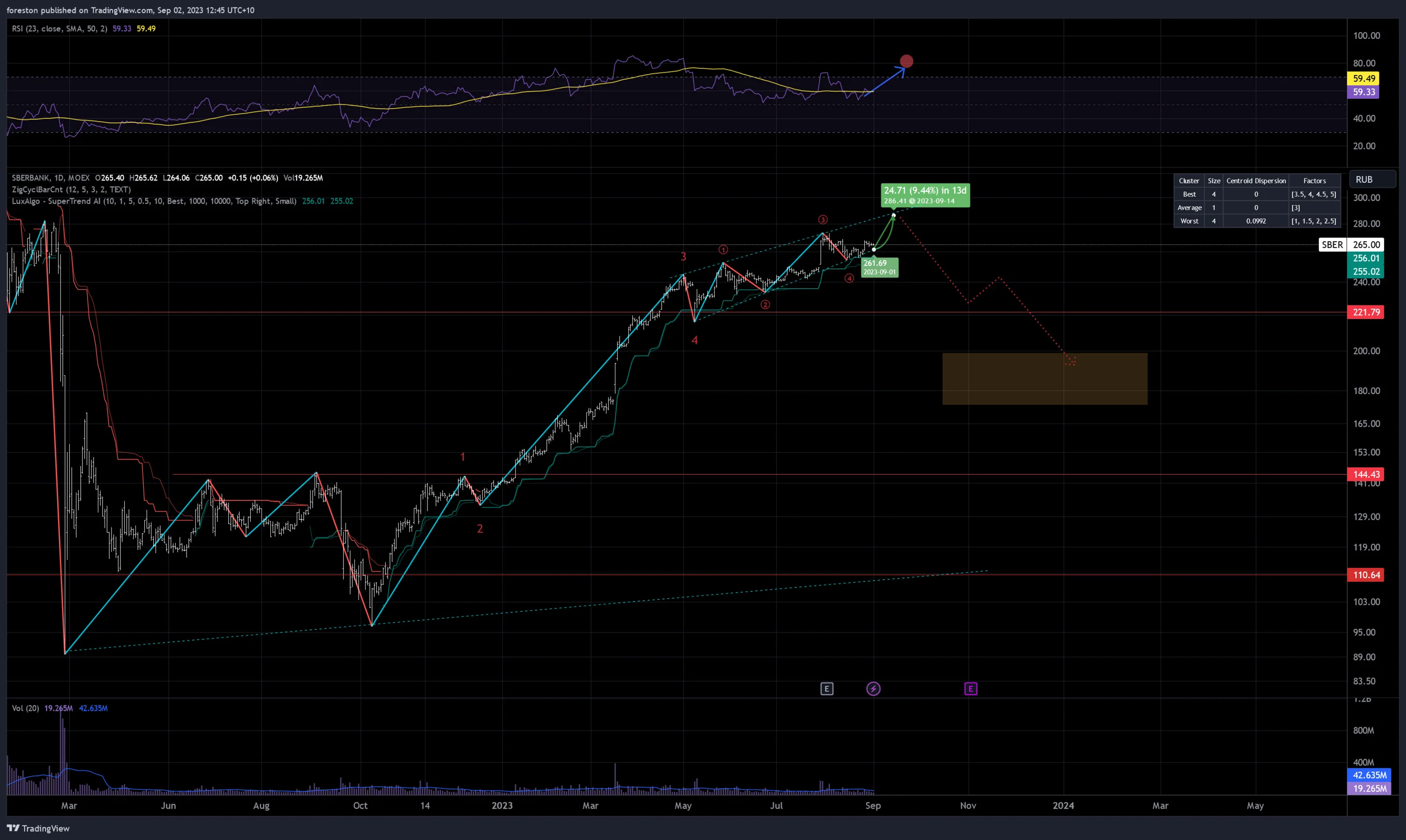This screenshot has height=840, width=1406.
Task: Click the Average row in cluster table
Action: 1257,208
